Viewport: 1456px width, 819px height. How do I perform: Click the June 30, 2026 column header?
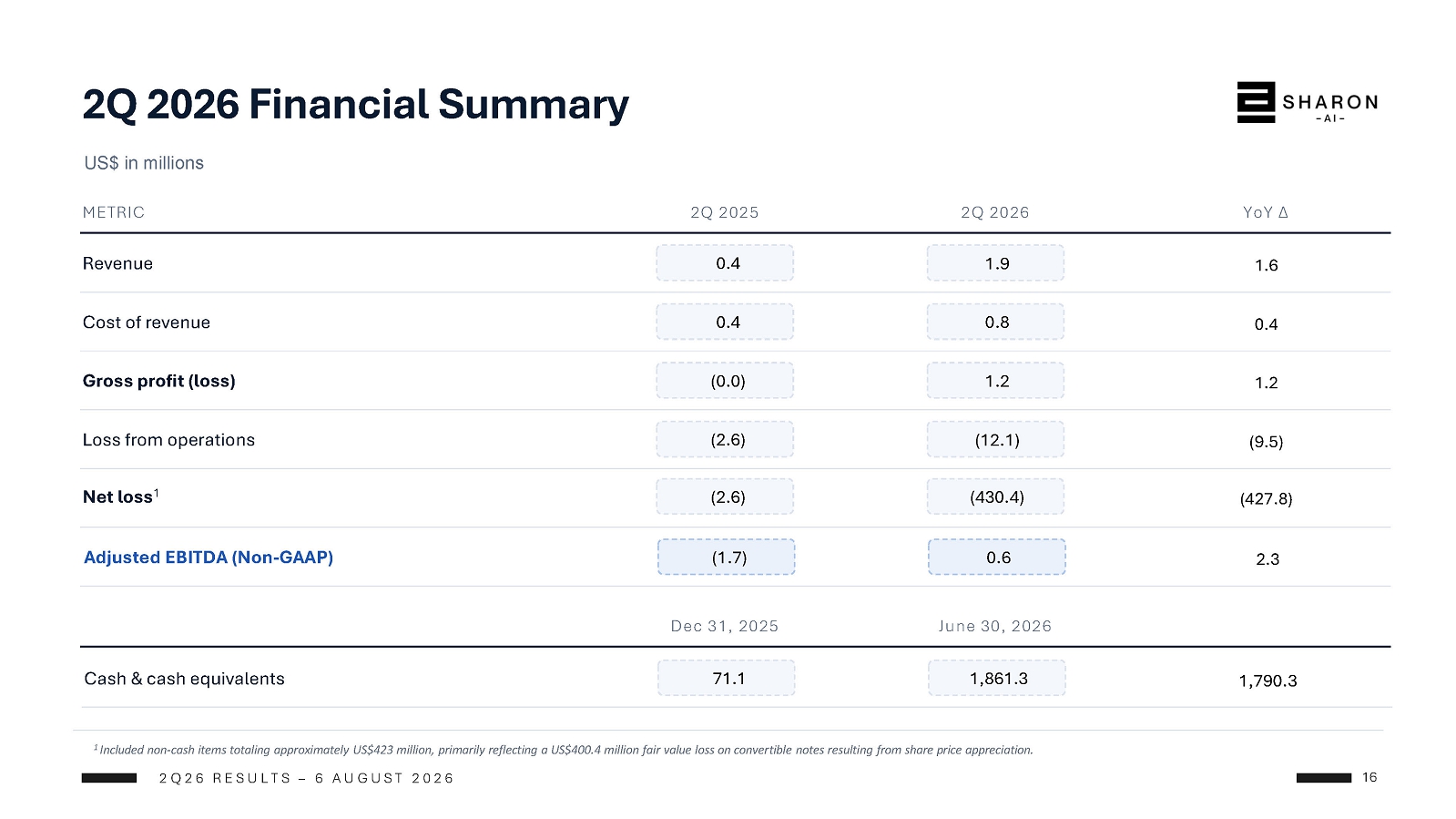(x=995, y=626)
